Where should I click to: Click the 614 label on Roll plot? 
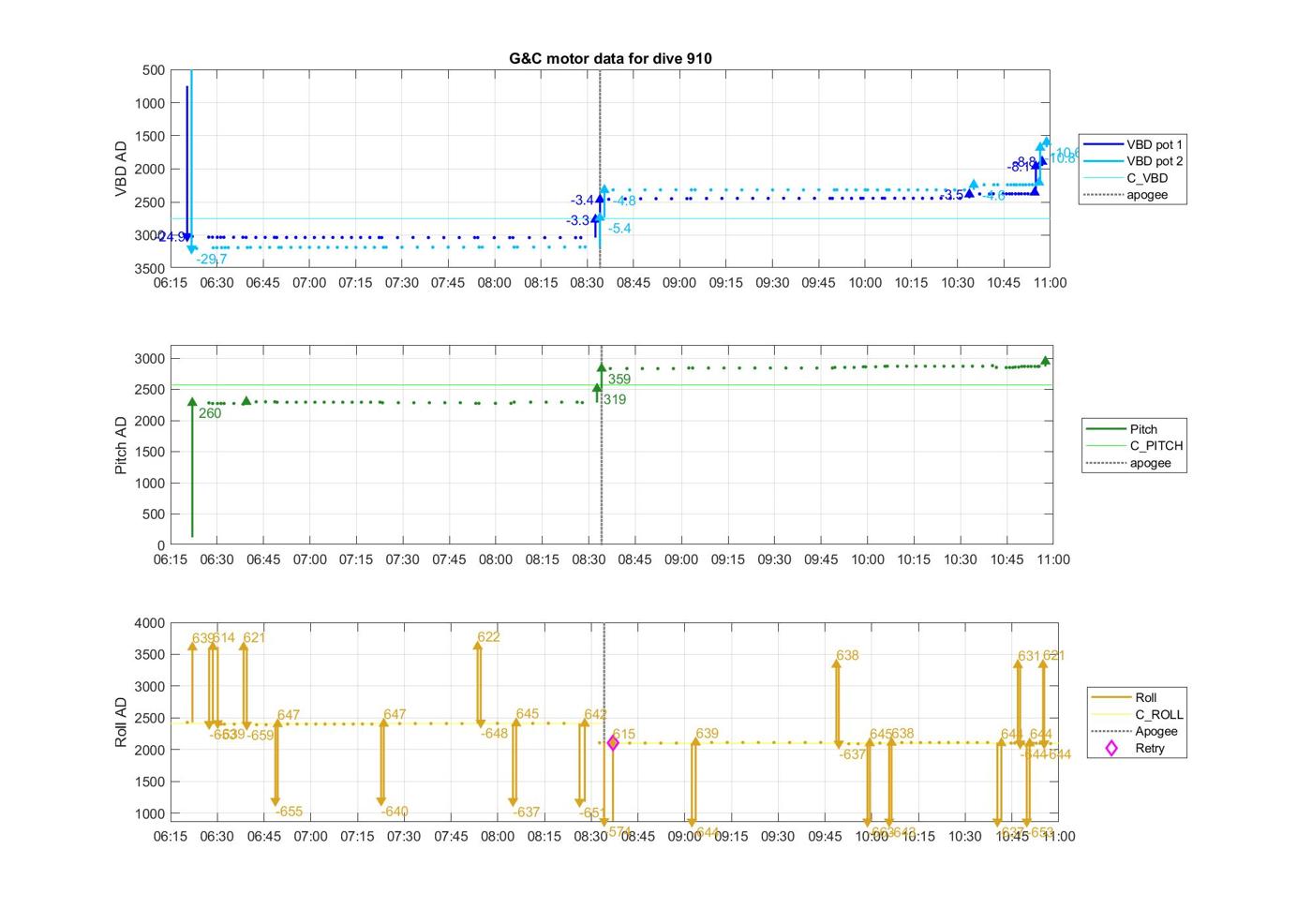pyautogui.click(x=223, y=638)
